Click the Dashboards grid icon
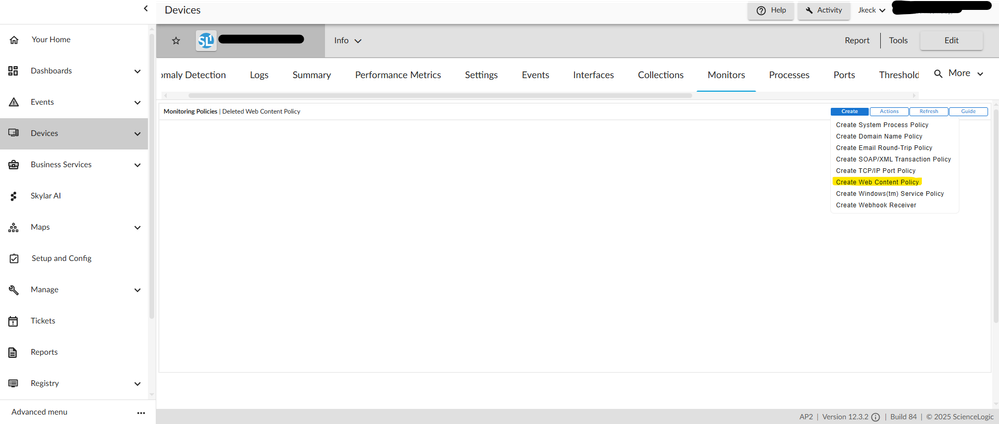The height and width of the screenshot is (424, 999). click(x=13, y=71)
